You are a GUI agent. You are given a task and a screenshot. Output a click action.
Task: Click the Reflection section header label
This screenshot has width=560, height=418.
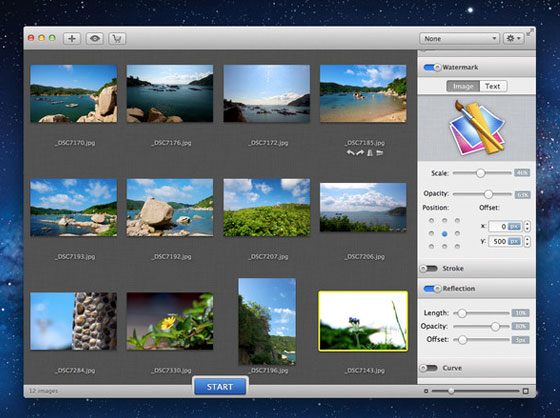pyautogui.click(x=459, y=288)
